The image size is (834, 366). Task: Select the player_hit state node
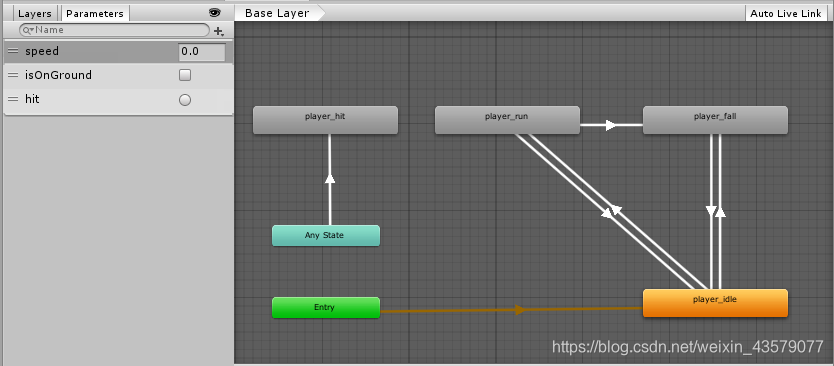325,120
